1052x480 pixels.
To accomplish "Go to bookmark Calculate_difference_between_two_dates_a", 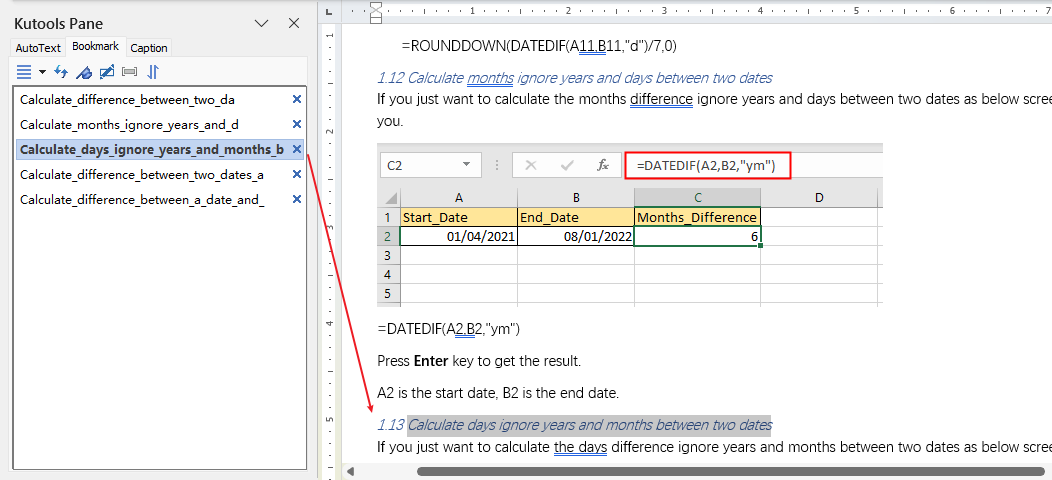I will pos(142,175).
